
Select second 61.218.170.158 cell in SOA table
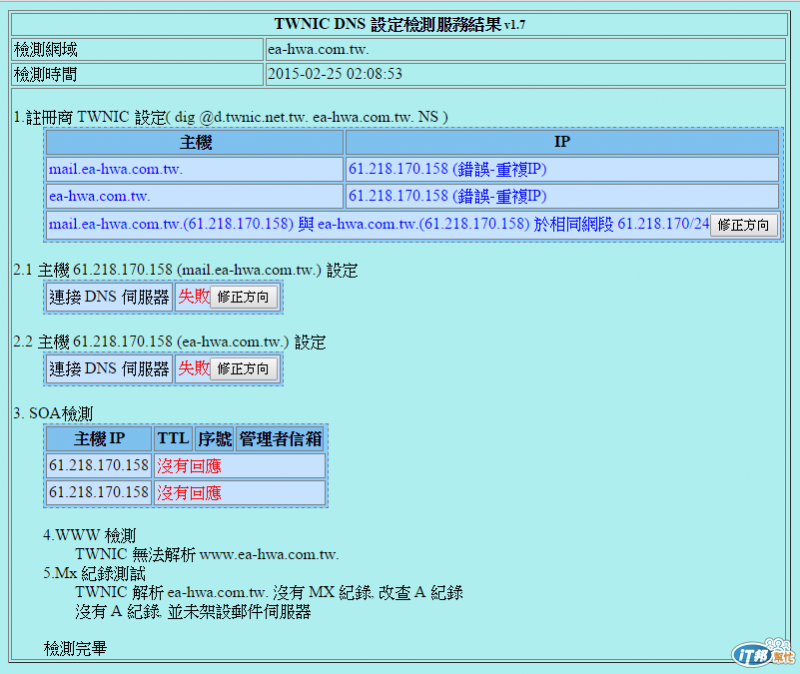(x=99, y=493)
